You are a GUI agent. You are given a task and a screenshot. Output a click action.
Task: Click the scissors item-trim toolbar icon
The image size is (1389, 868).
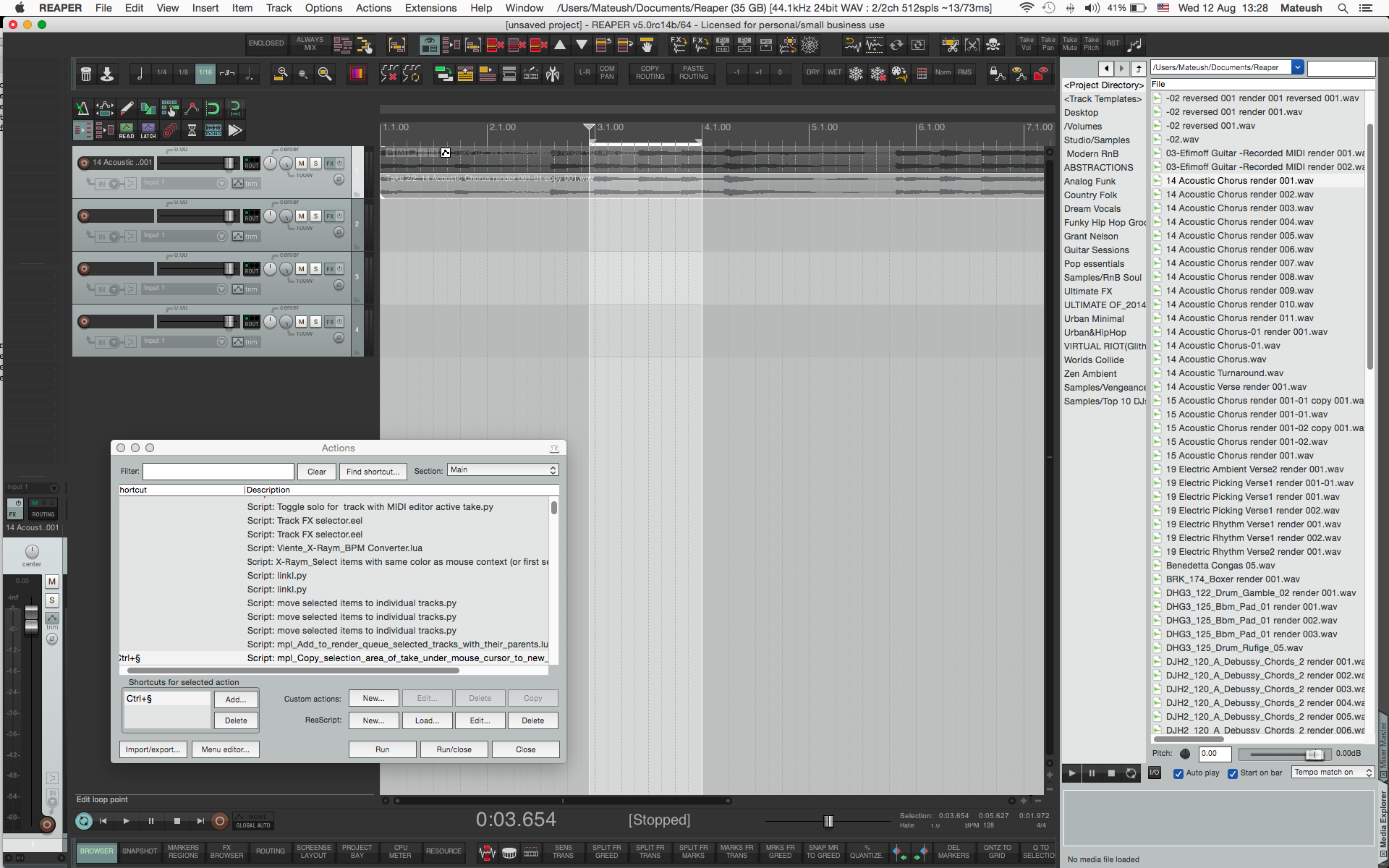point(950,45)
